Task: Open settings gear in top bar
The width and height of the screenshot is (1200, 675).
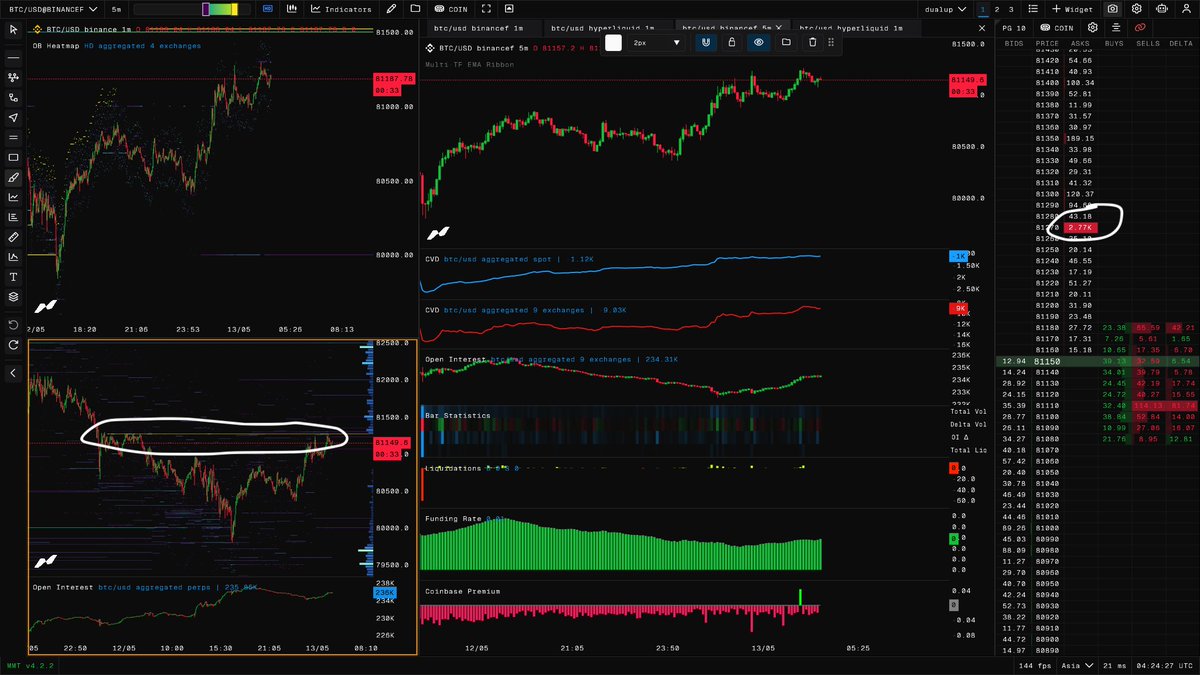Action: coord(1136,9)
